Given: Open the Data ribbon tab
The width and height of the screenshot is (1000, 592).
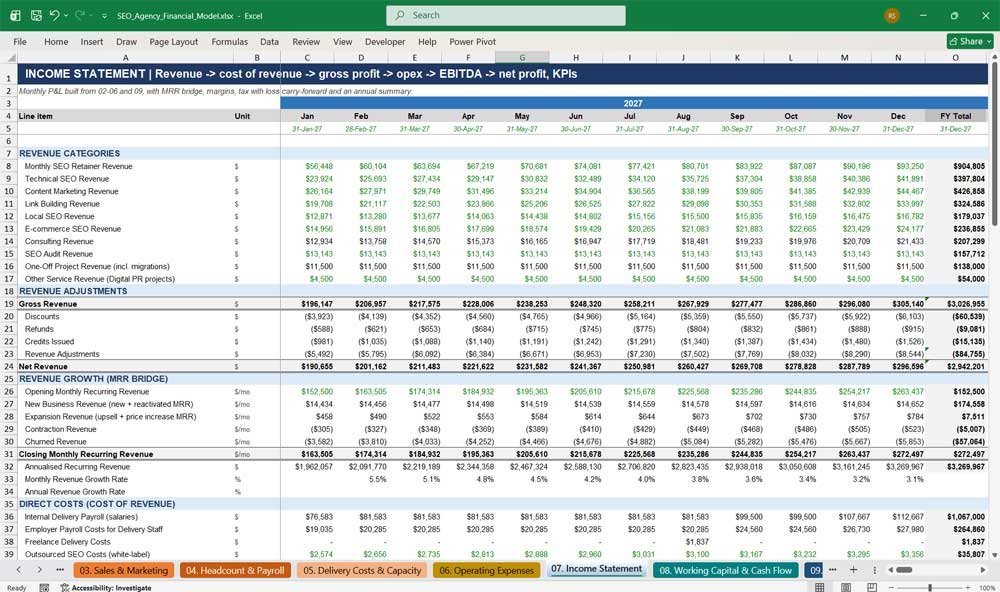Looking at the screenshot, I should click(x=269, y=41).
